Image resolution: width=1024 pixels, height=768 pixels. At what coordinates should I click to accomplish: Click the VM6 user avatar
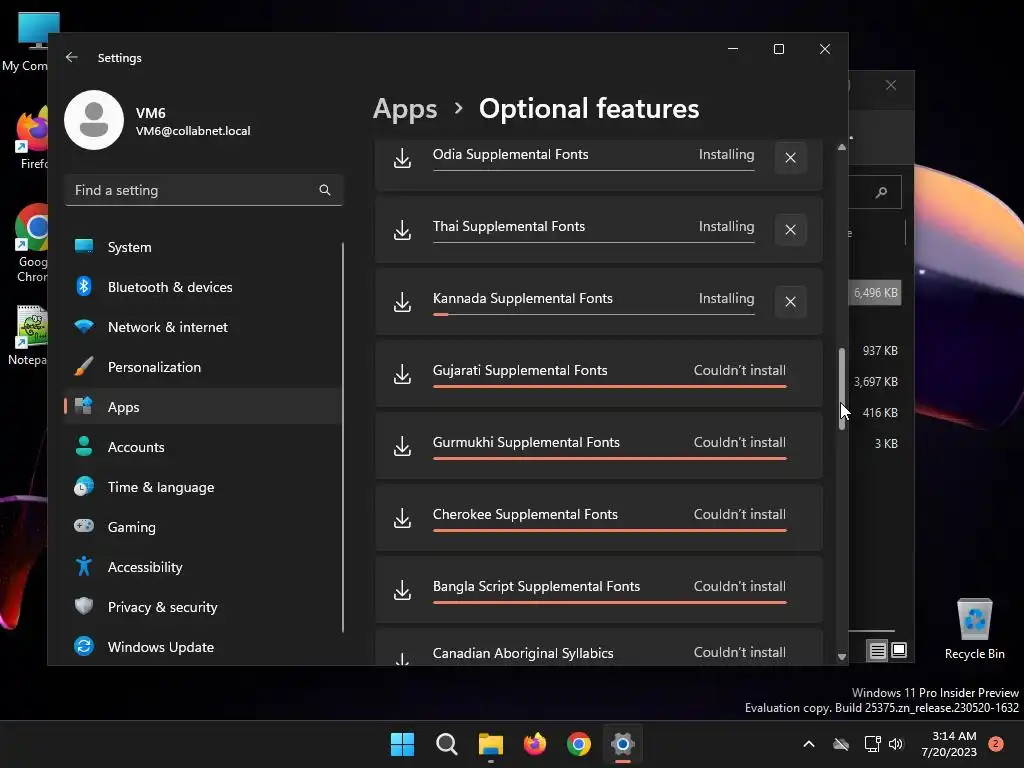[94, 120]
